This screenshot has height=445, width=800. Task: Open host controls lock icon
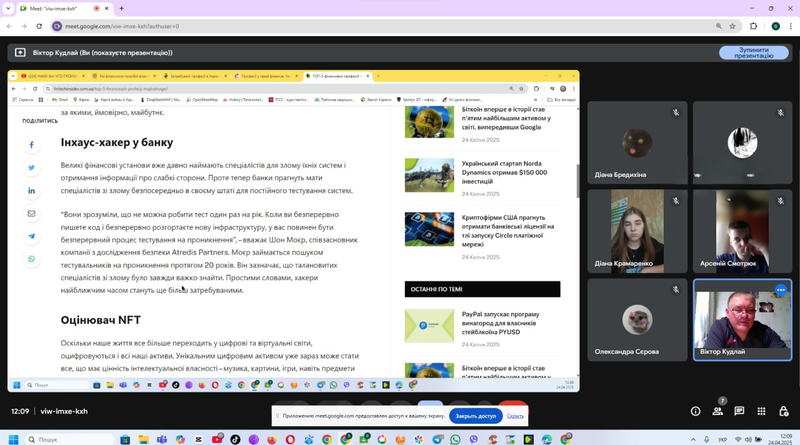click(x=784, y=411)
